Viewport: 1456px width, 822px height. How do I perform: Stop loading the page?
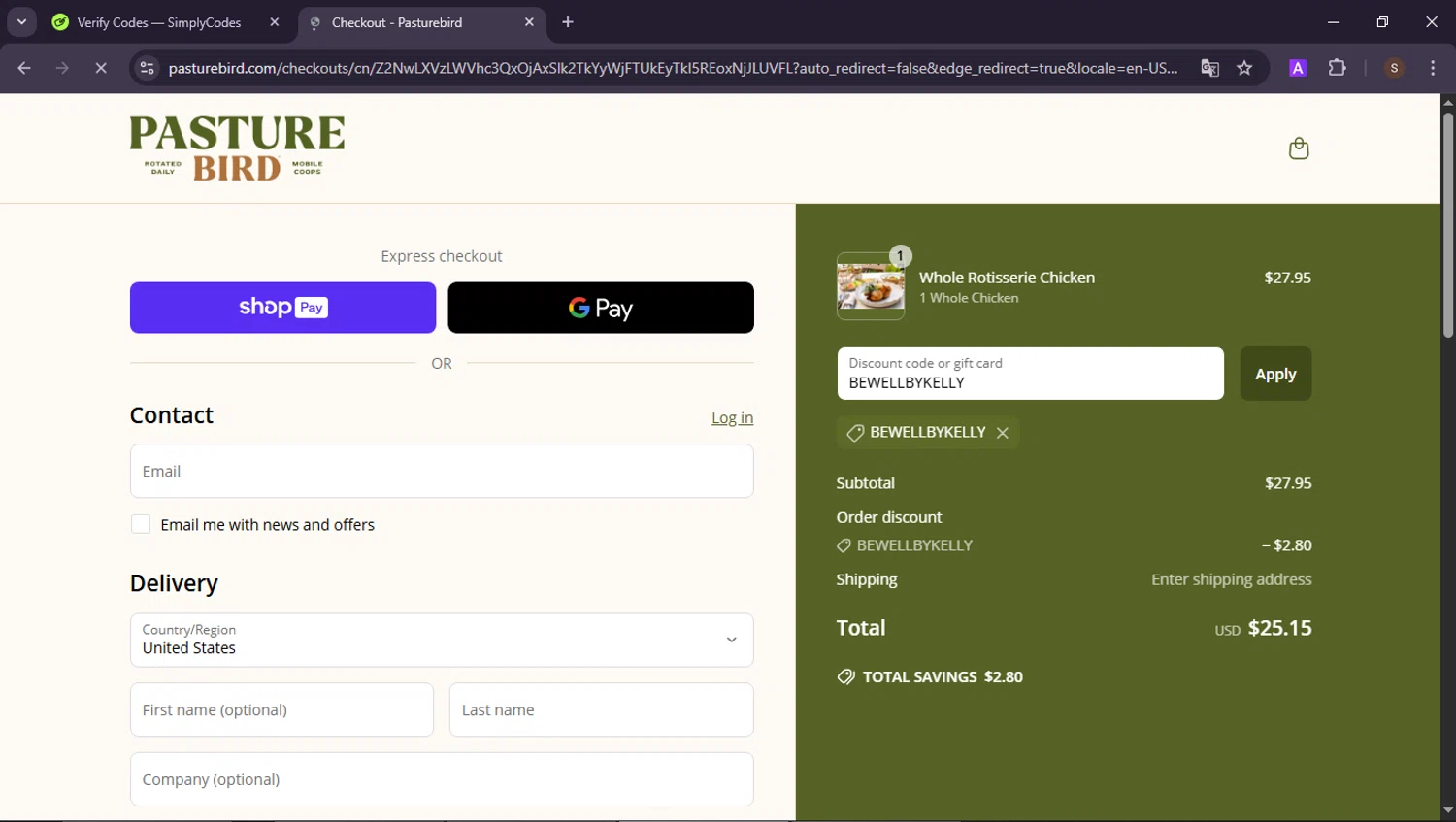[x=101, y=68]
